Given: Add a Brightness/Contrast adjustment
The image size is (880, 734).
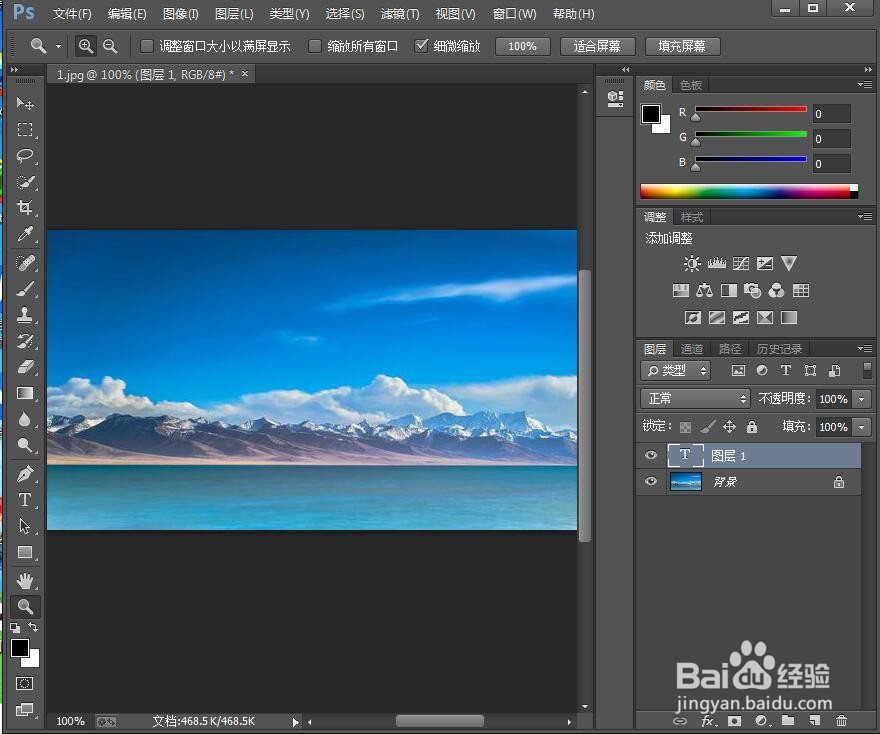Looking at the screenshot, I should 691,263.
